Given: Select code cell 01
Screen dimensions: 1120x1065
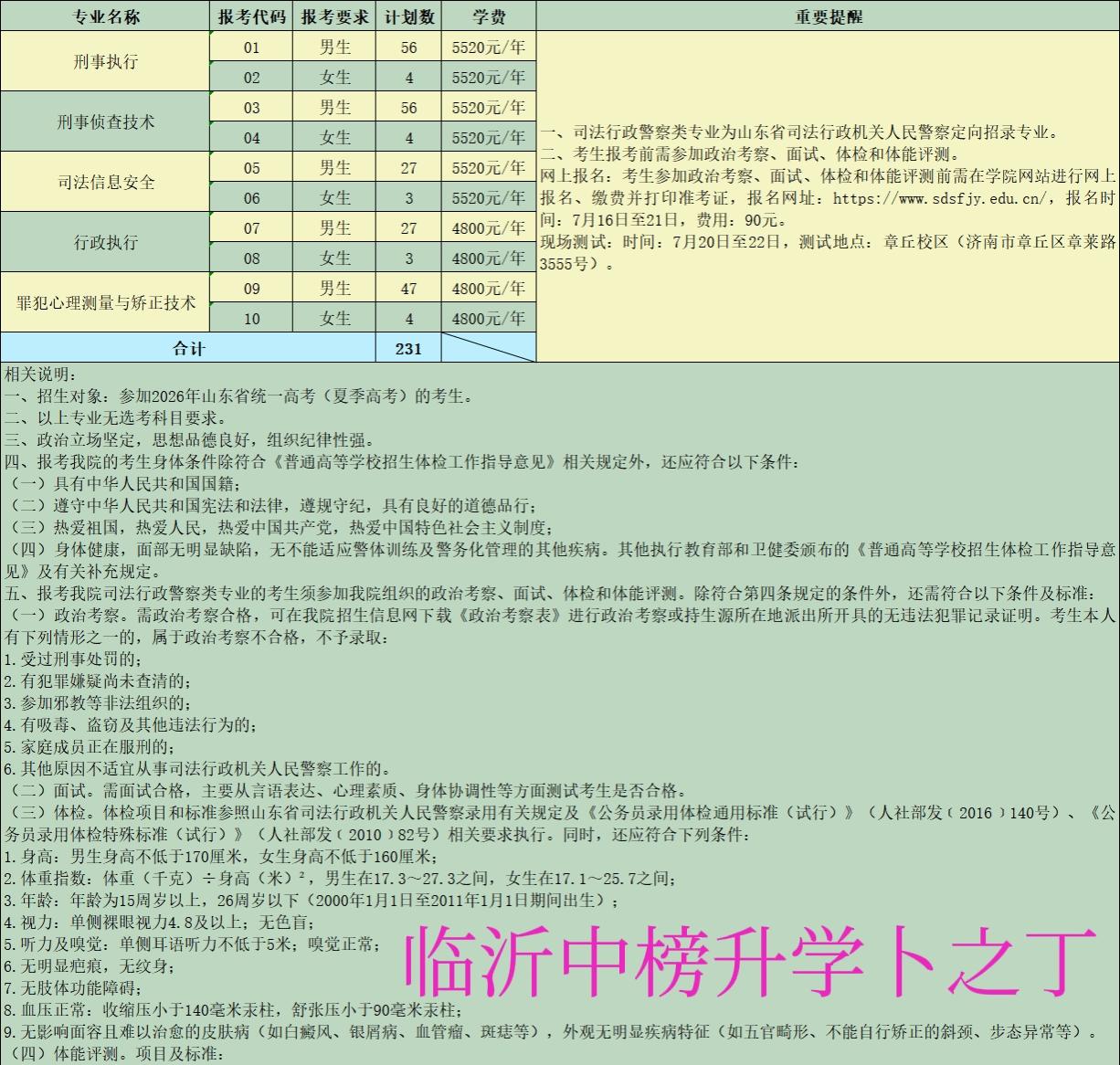Looking at the screenshot, I should click(252, 47).
